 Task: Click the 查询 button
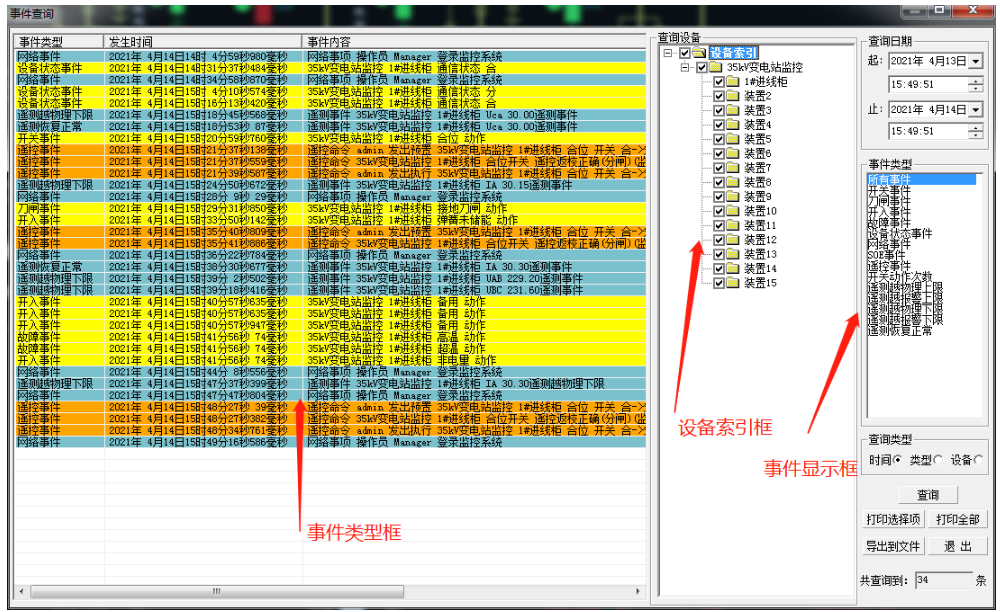point(927,495)
